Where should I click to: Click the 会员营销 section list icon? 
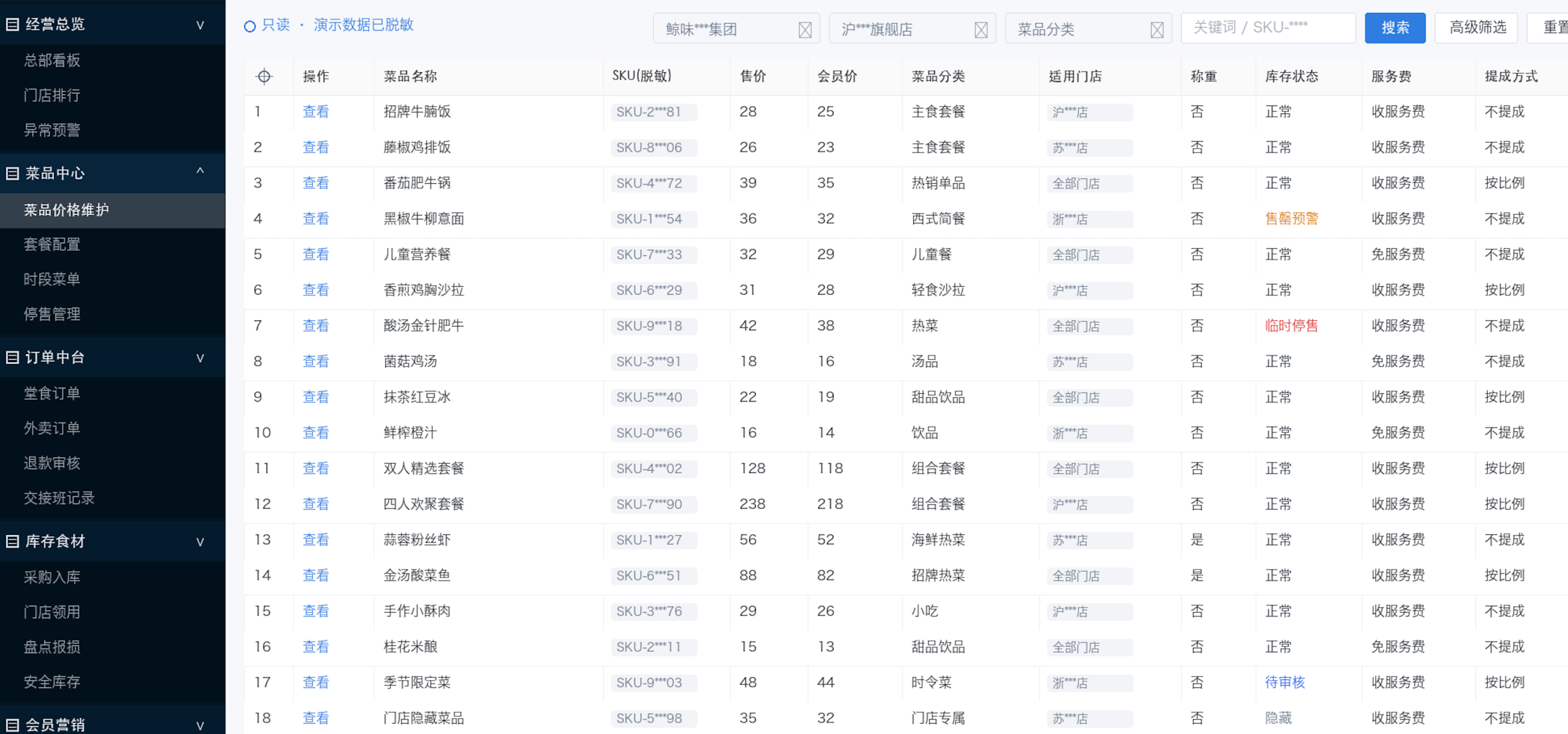pos(12,725)
